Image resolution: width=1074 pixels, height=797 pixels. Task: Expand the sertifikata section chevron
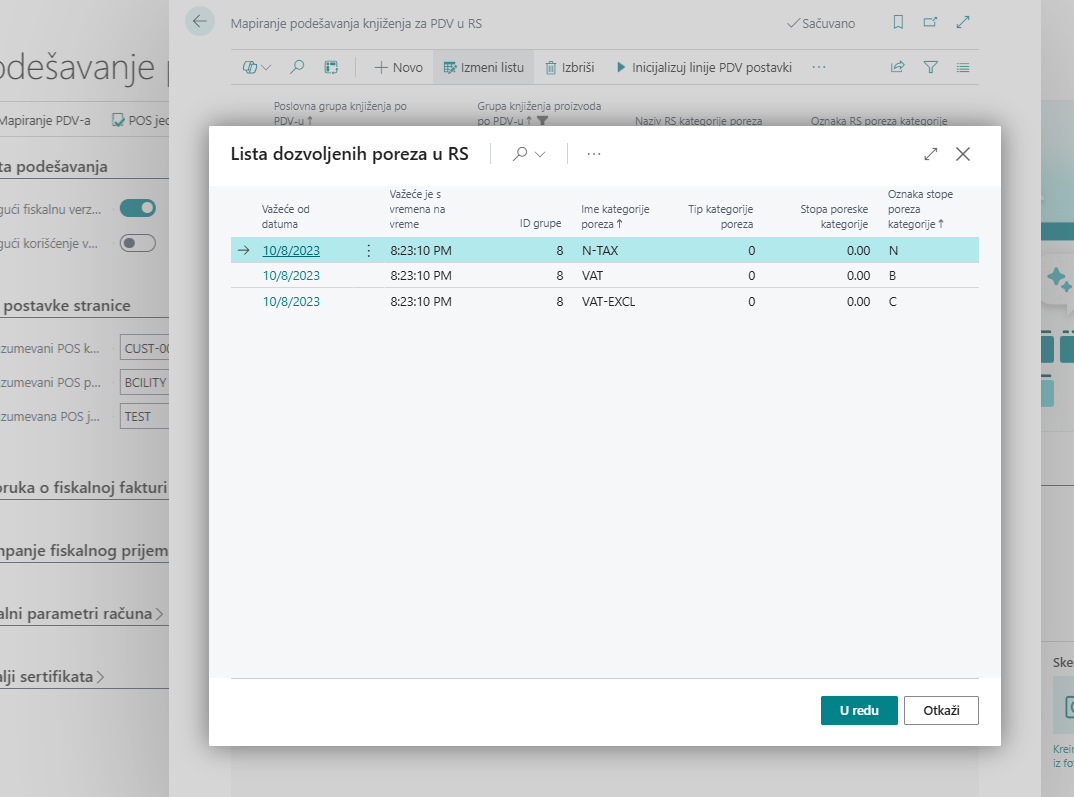click(100, 677)
